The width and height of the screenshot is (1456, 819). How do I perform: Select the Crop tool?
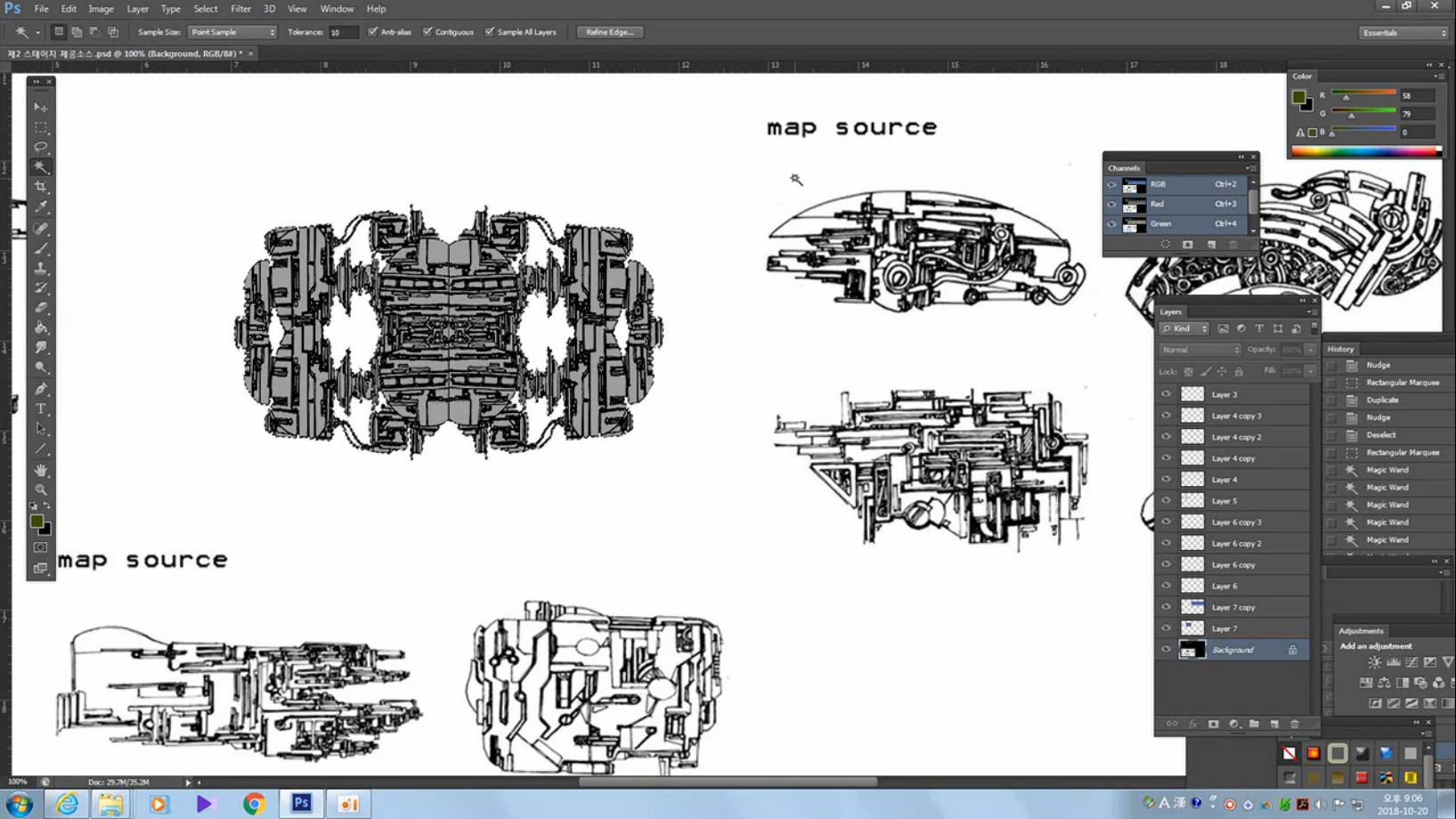pyautogui.click(x=41, y=187)
